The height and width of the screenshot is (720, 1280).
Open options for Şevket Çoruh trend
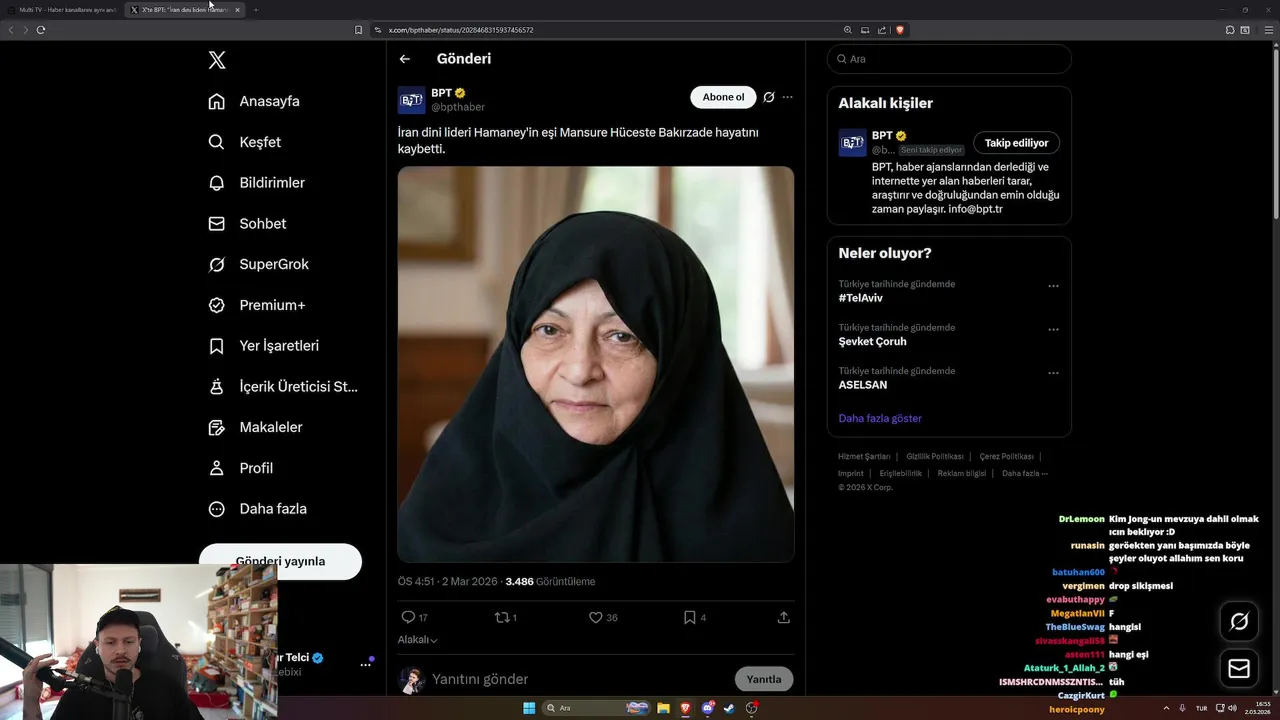[x=1053, y=329]
